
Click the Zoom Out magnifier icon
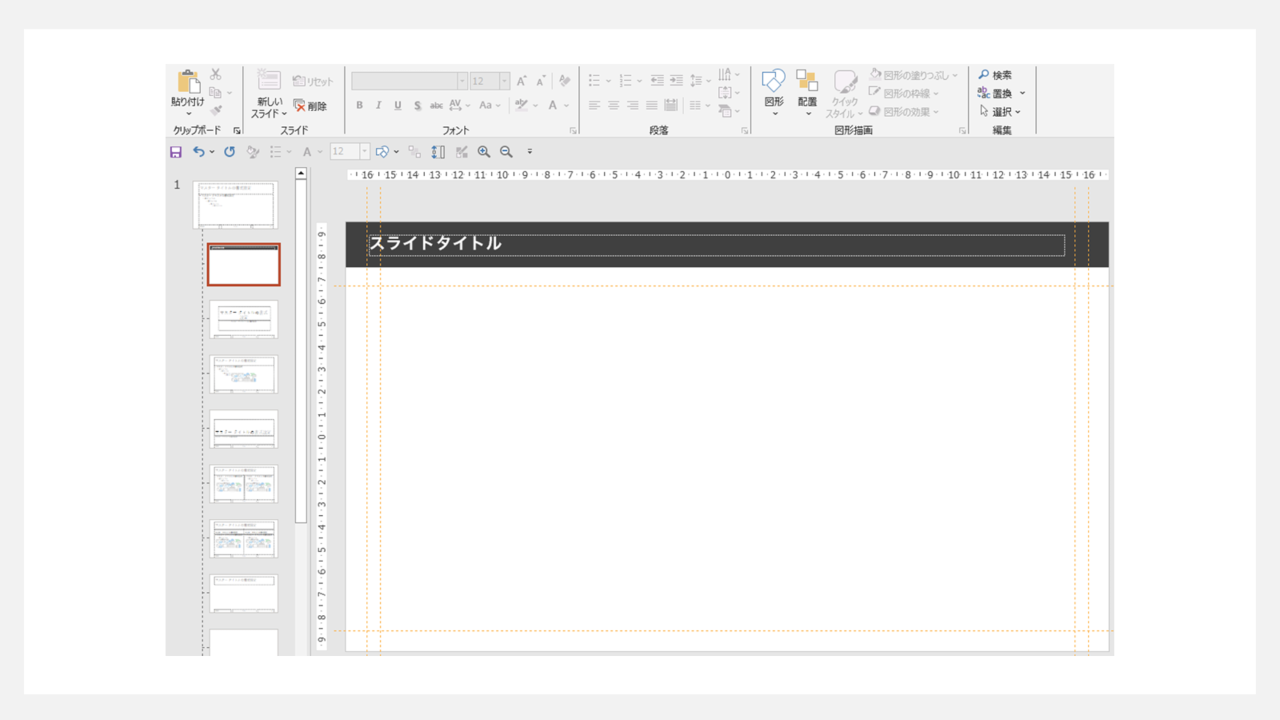[506, 152]
